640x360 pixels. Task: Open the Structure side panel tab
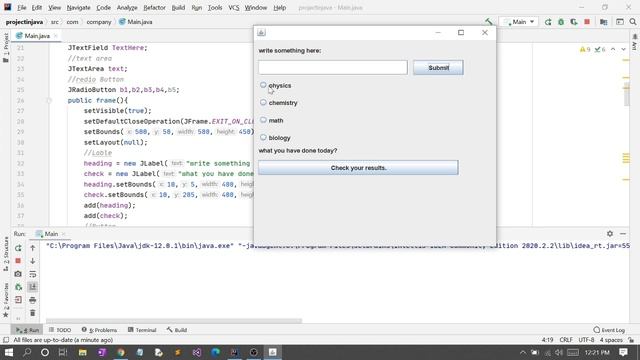[x=6, y=254]
